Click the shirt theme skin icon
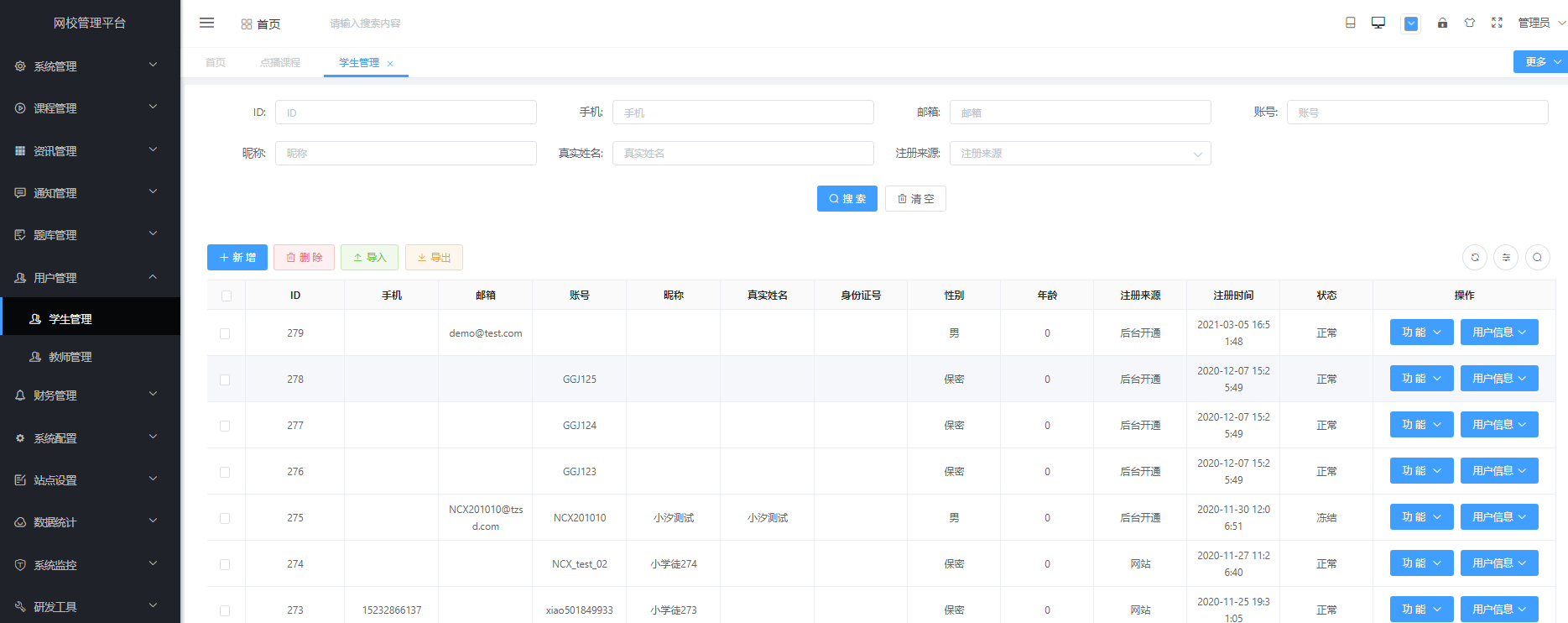This screenshot has width=1568, height=623. click(1470, 23)
